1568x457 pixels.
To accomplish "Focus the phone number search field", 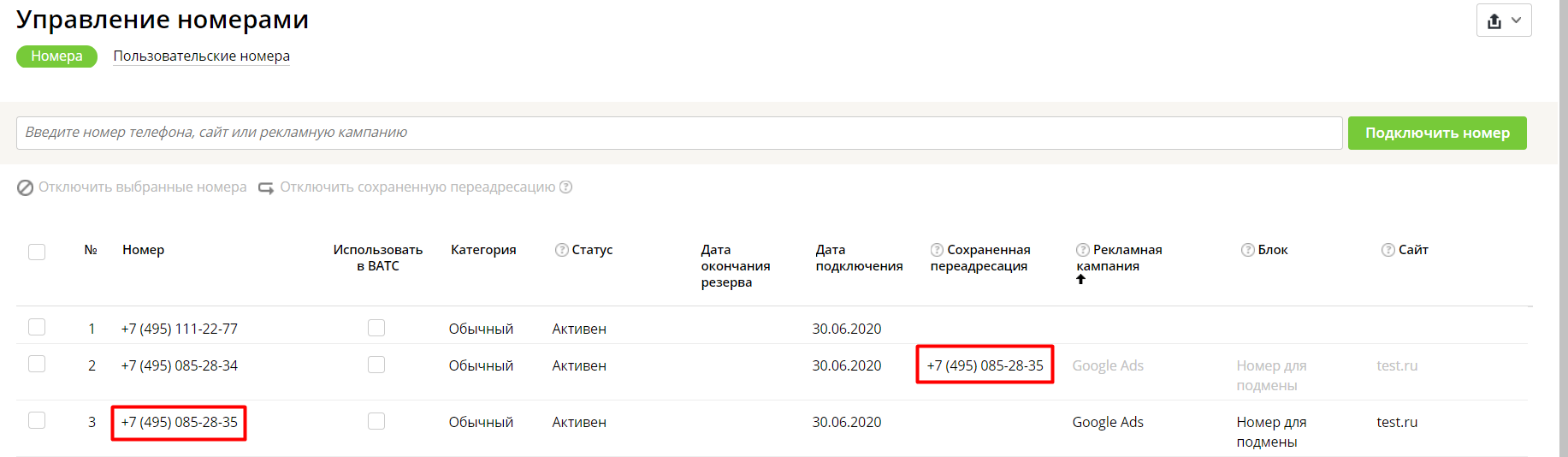I will [x=679, y=133].
